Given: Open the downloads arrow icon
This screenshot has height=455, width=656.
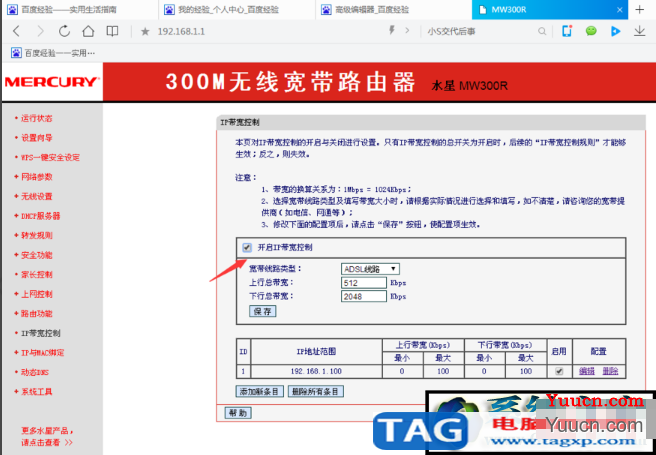Looking at the screenshot, I should pyautogui.click(x=639, y=31).
